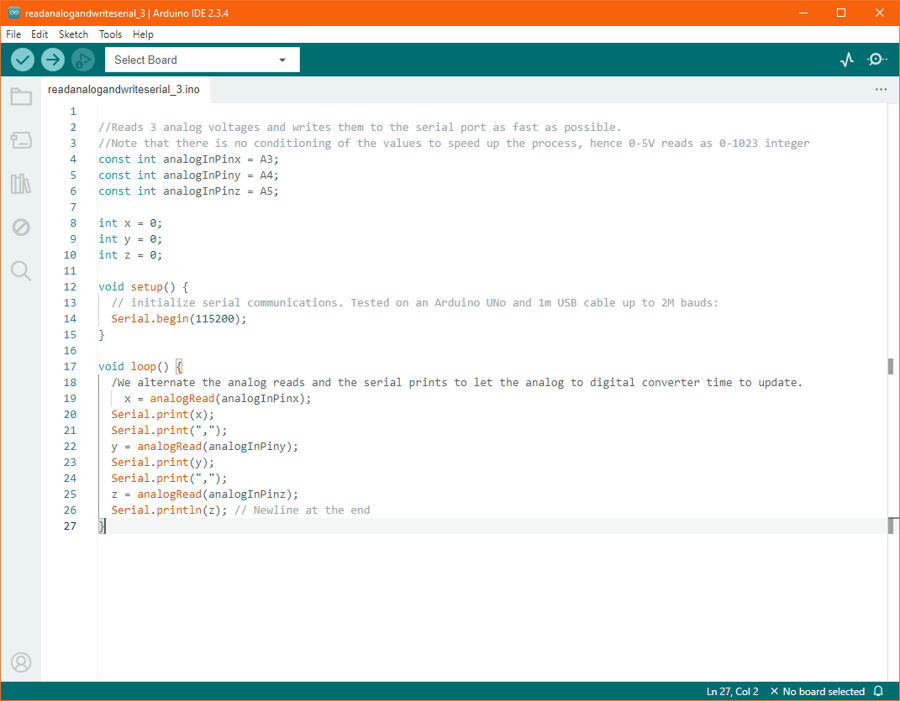Maximize the Arduino IDE window
This screenshot has height=701, width=900.
(x=841, y=13)
